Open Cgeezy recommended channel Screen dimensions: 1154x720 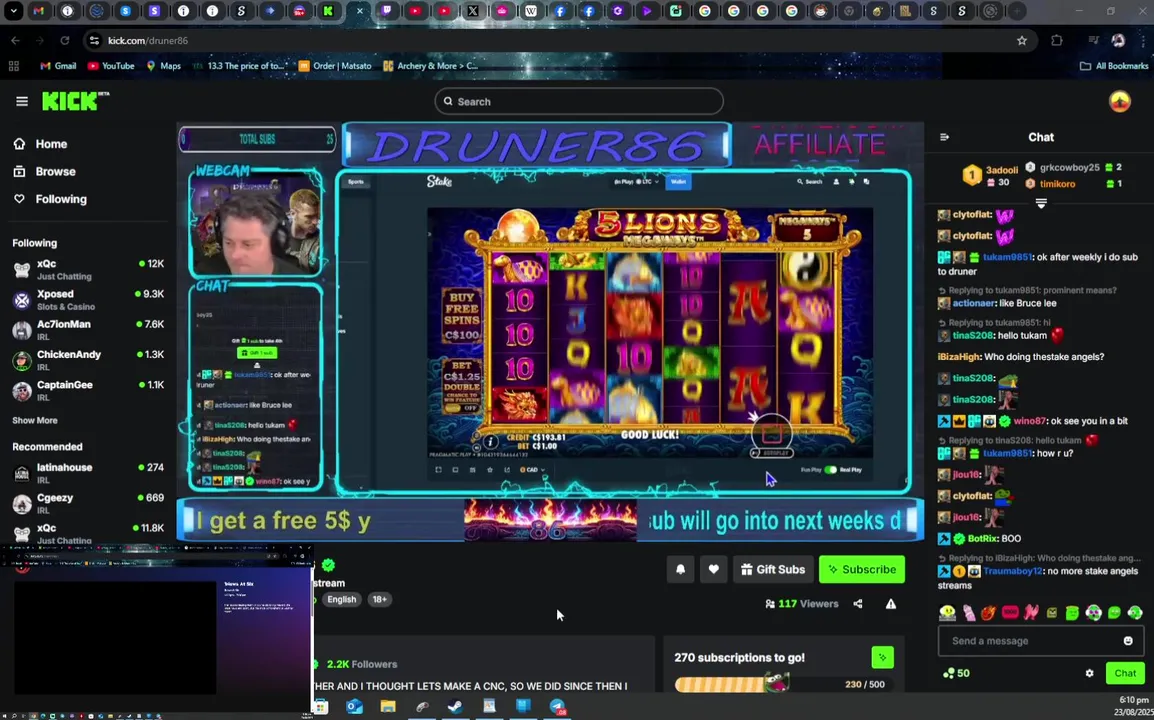point(88,503)
